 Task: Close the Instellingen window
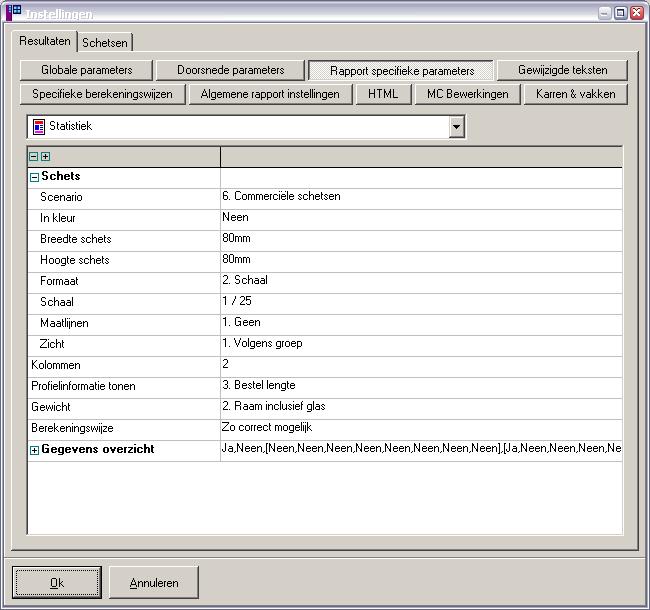click(637, 13)
